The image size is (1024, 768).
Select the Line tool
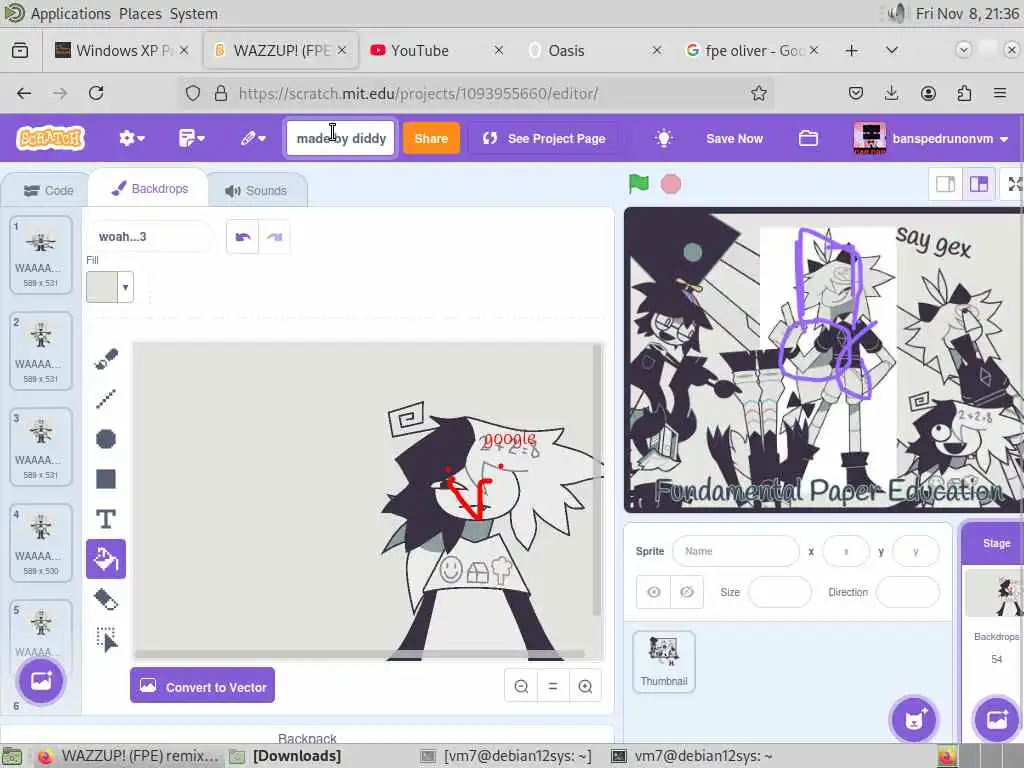106,398
